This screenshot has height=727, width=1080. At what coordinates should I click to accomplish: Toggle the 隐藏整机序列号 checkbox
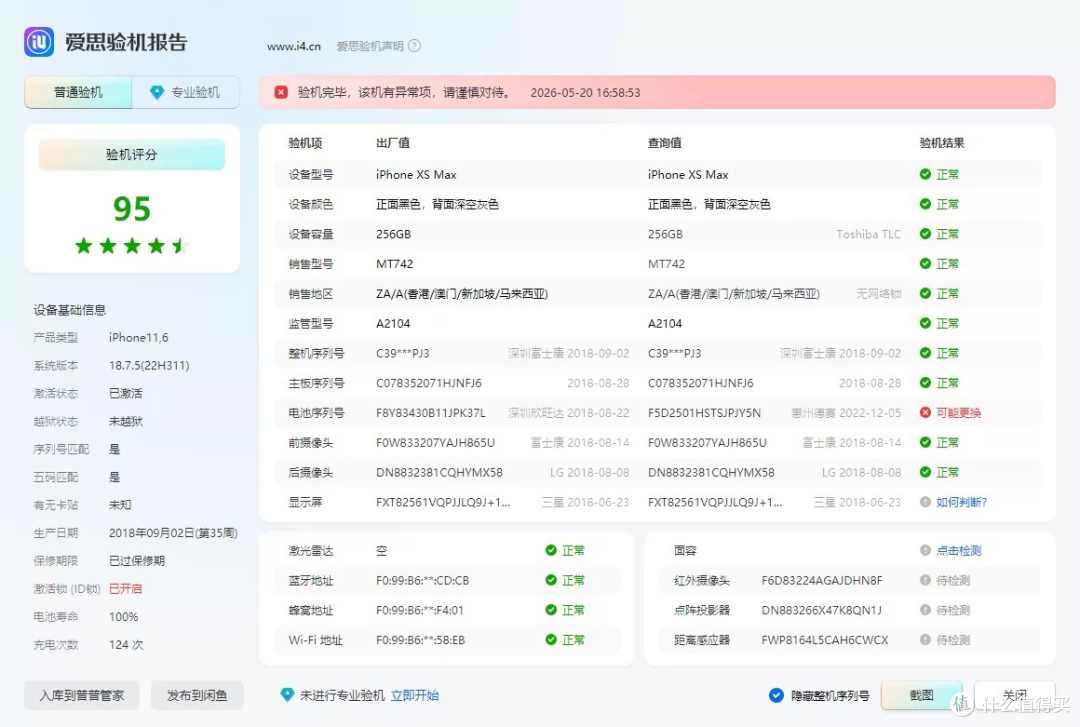tap(776, 695)
